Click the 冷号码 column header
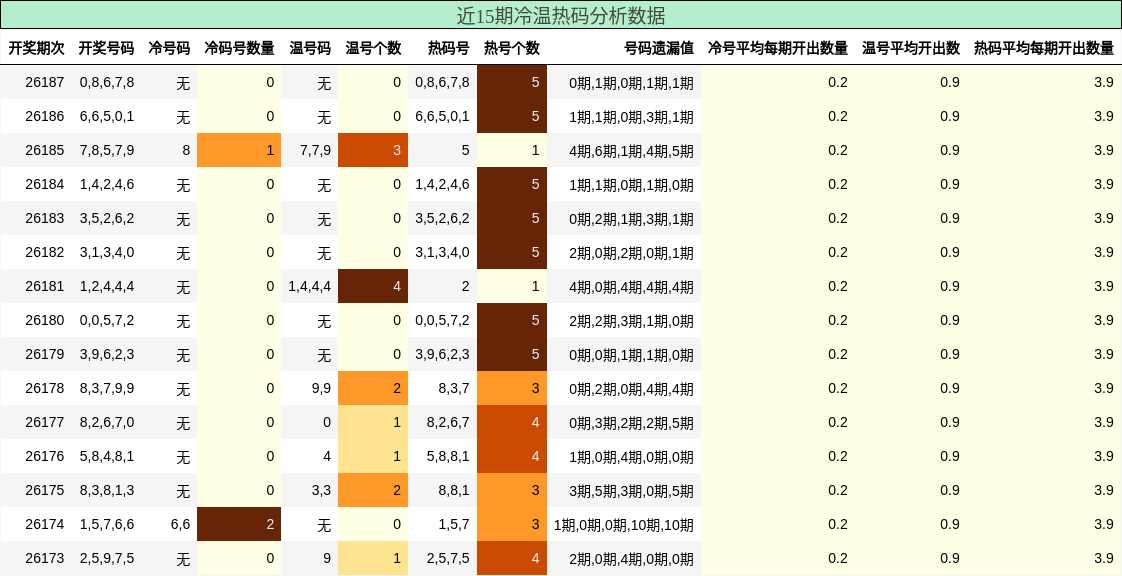Viewport: 1122px width, 576px height. (170, 48)
